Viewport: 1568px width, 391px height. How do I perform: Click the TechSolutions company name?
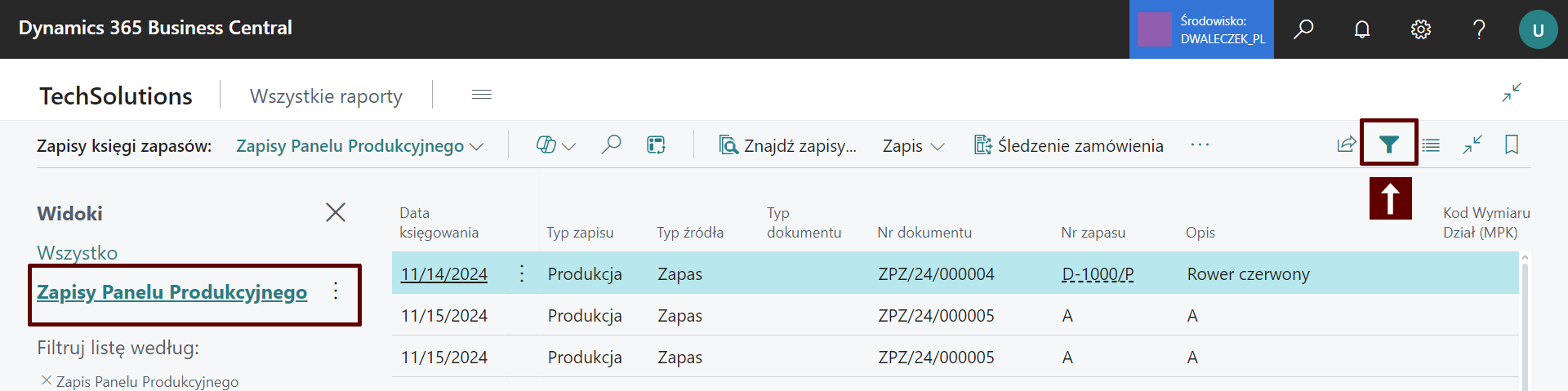[116, 96]
